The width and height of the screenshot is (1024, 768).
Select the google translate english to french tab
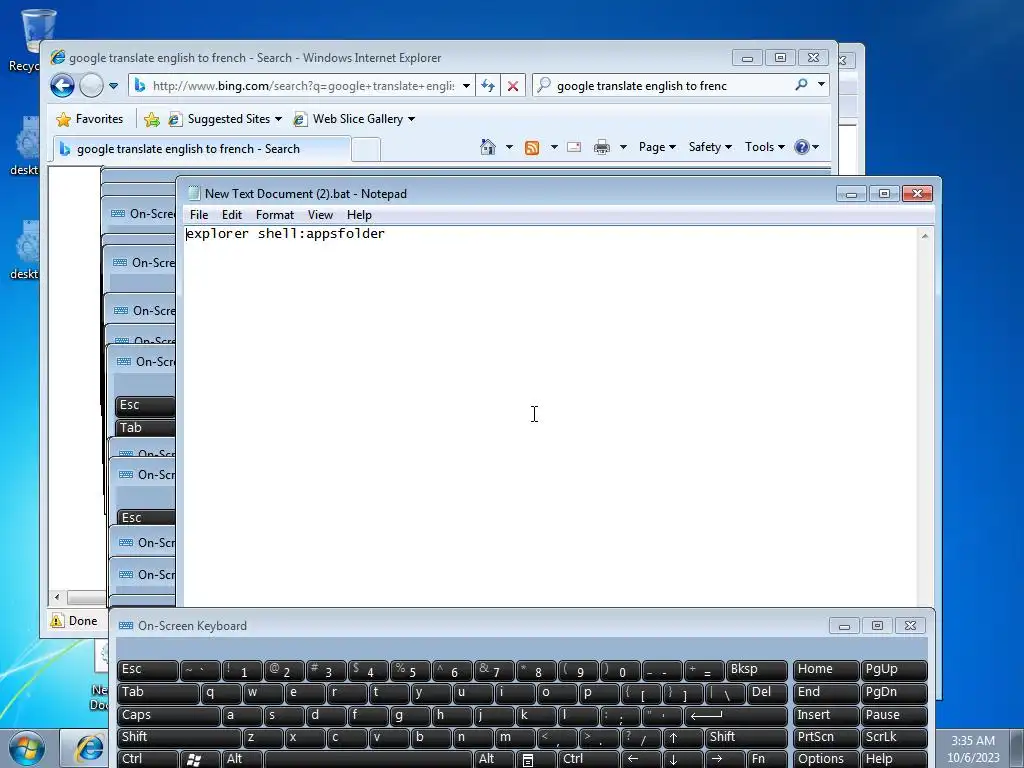pos(202,149)
